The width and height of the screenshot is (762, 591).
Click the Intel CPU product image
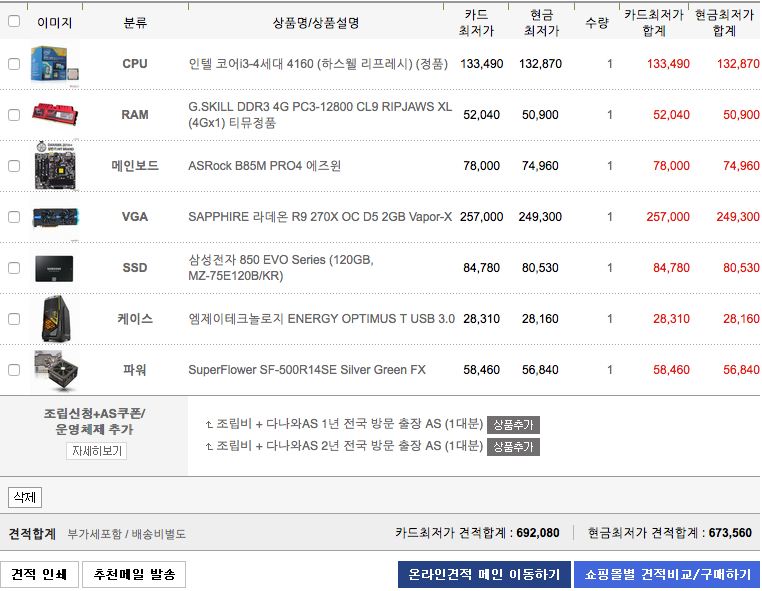pos(54,64)
